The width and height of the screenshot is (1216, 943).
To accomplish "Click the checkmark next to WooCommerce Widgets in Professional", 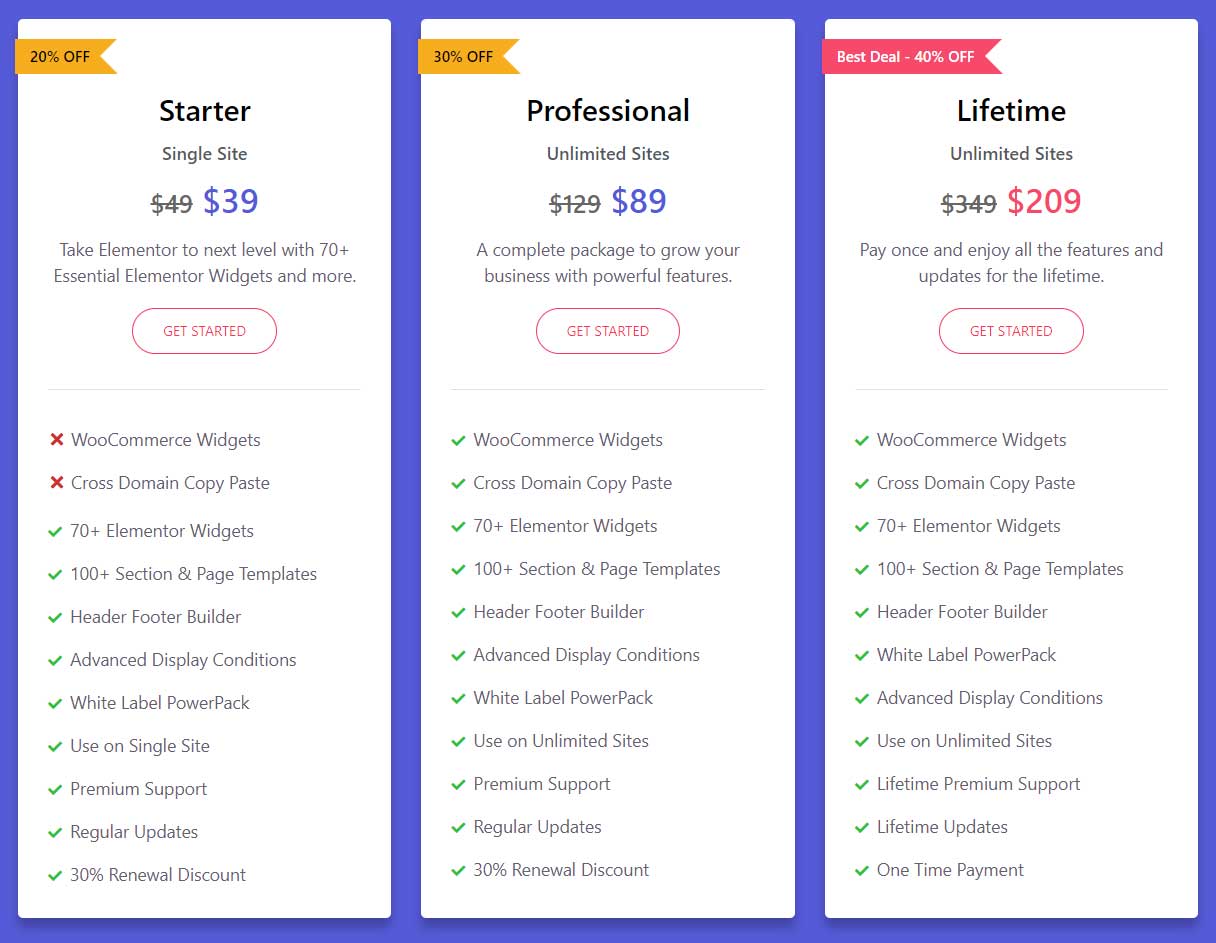I will (459, 440).
